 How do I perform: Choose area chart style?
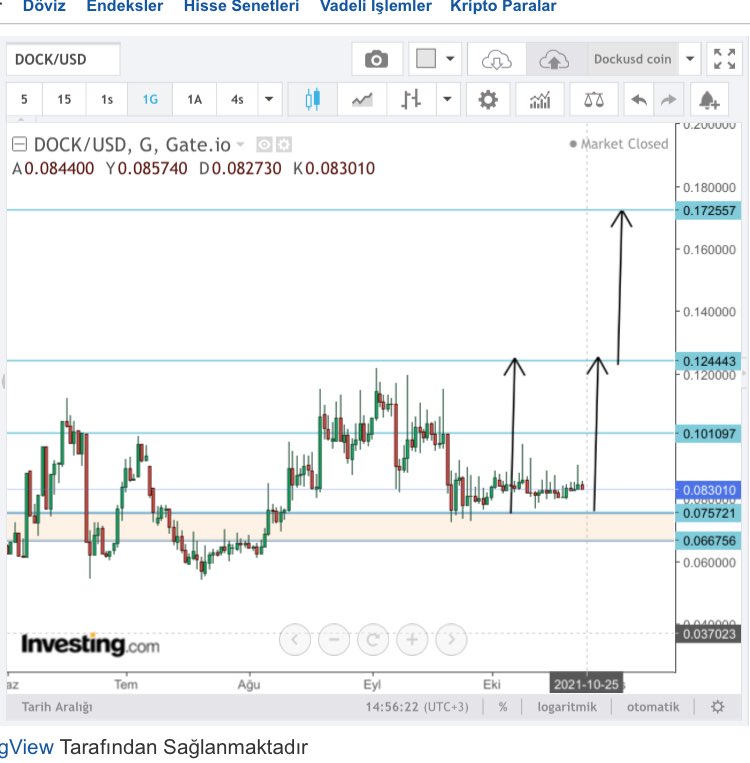[362, 99]
